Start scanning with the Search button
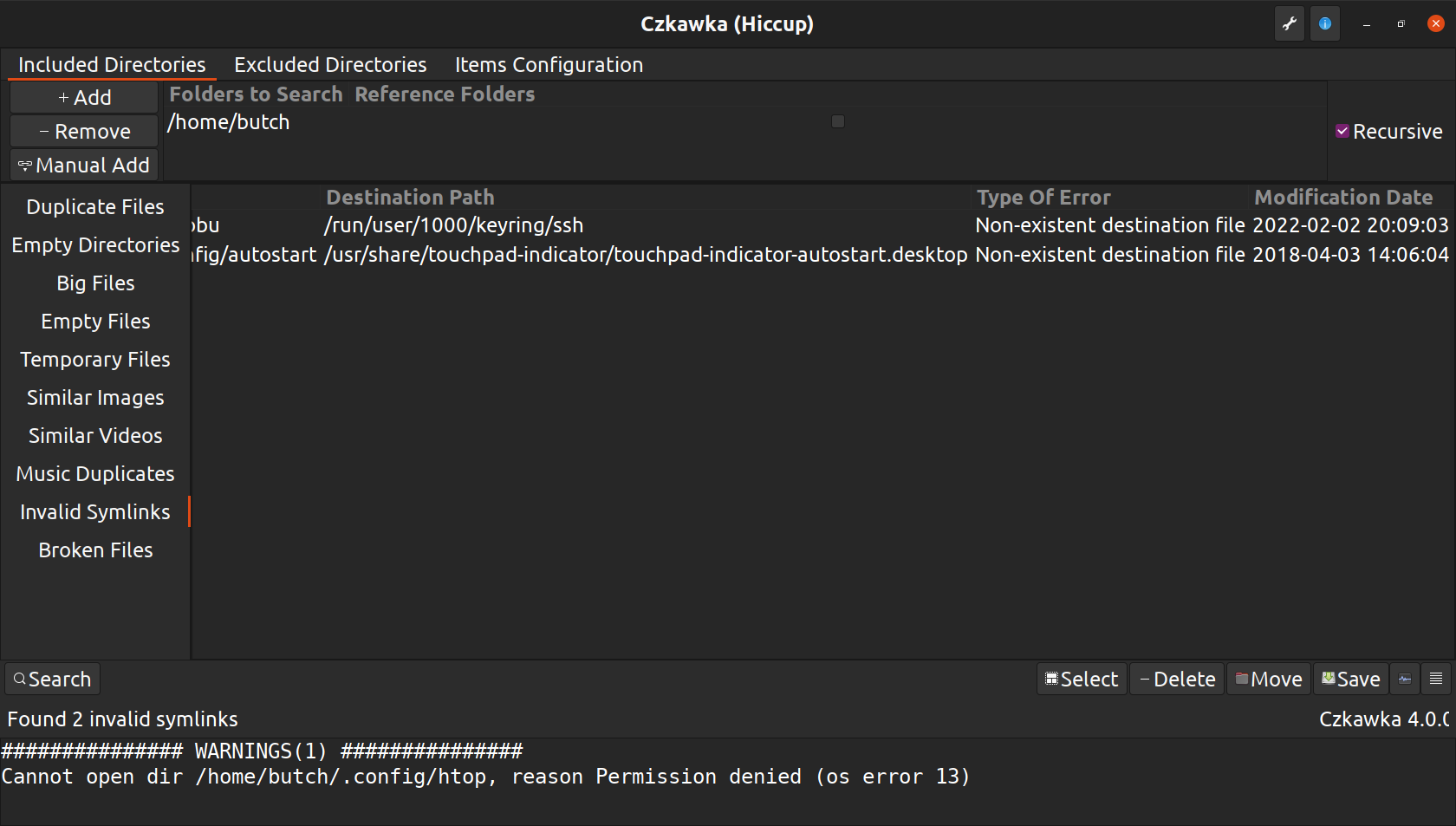1456x826 pixels. [52, 679]
